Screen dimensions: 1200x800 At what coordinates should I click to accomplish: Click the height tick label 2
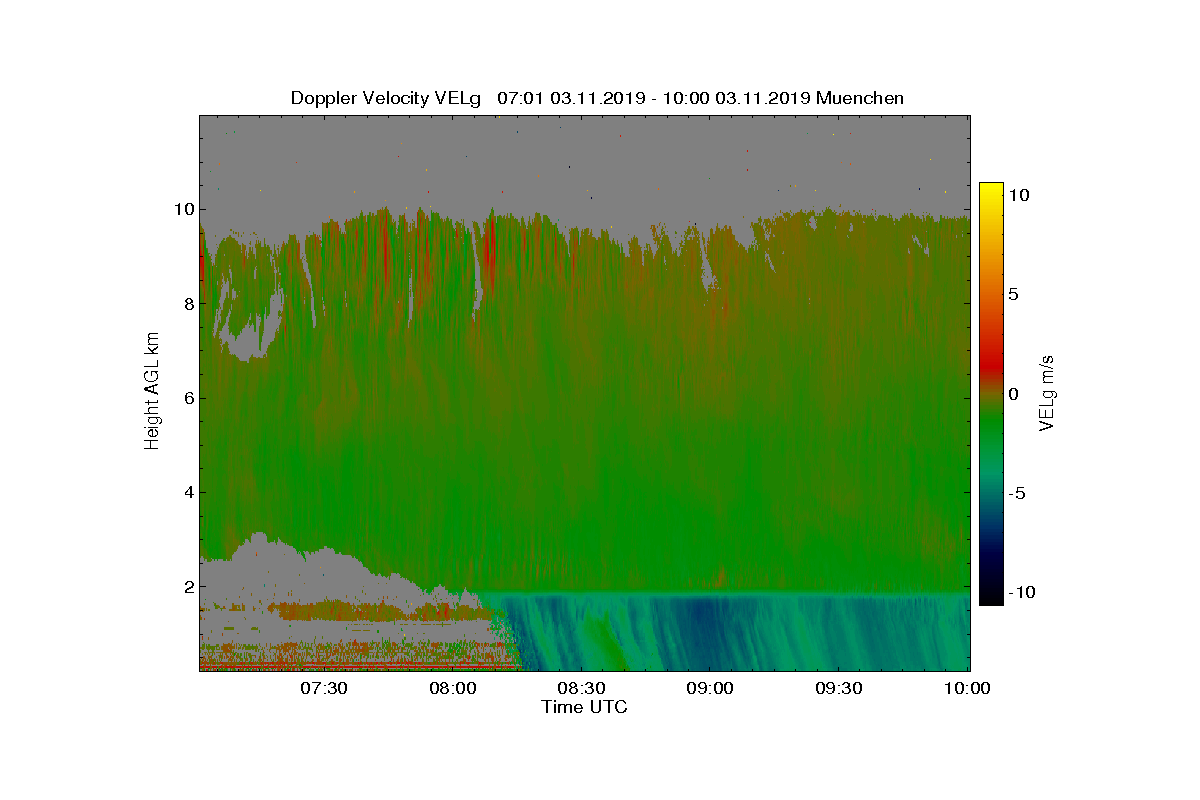click(187, 586)
